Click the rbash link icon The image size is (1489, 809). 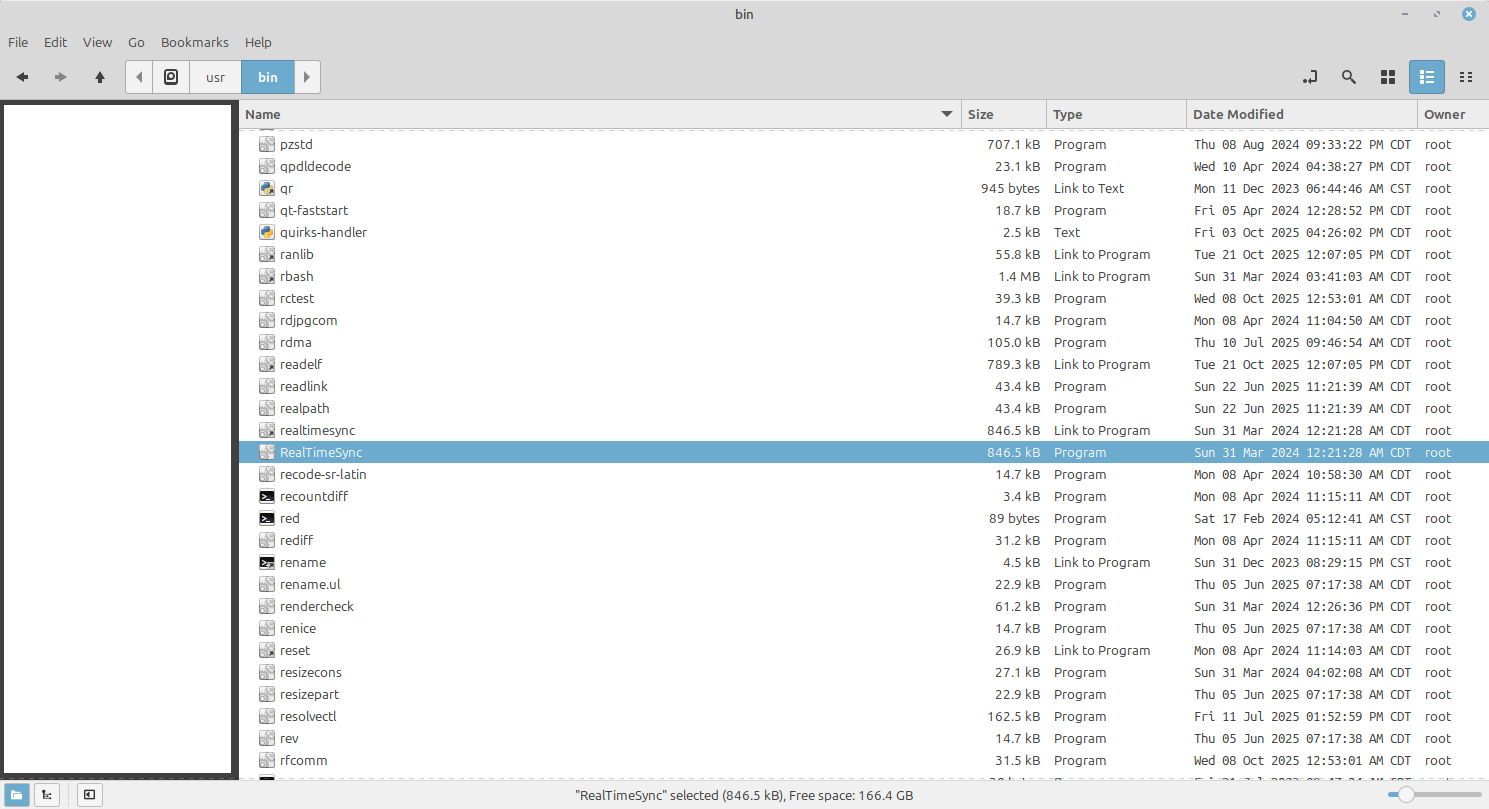[267, 276]
